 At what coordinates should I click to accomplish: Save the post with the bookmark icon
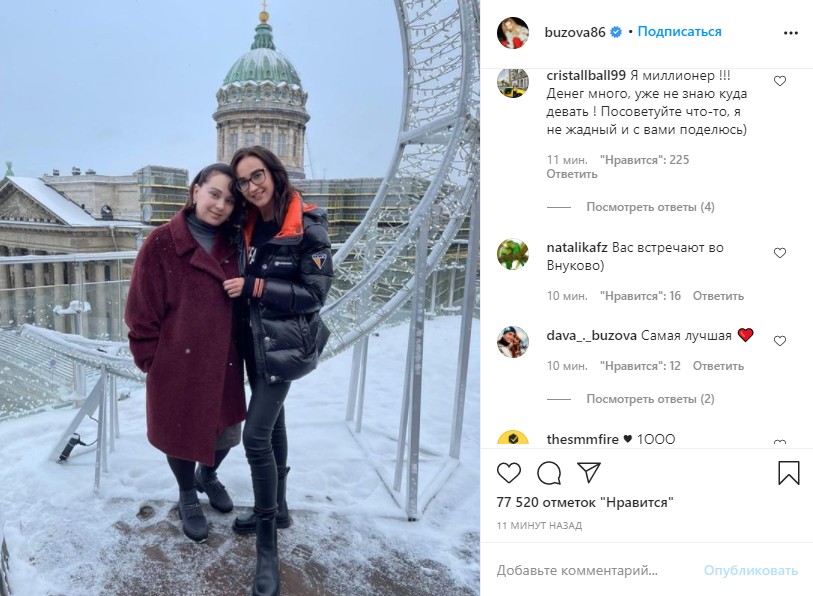(x=789, y=473)
